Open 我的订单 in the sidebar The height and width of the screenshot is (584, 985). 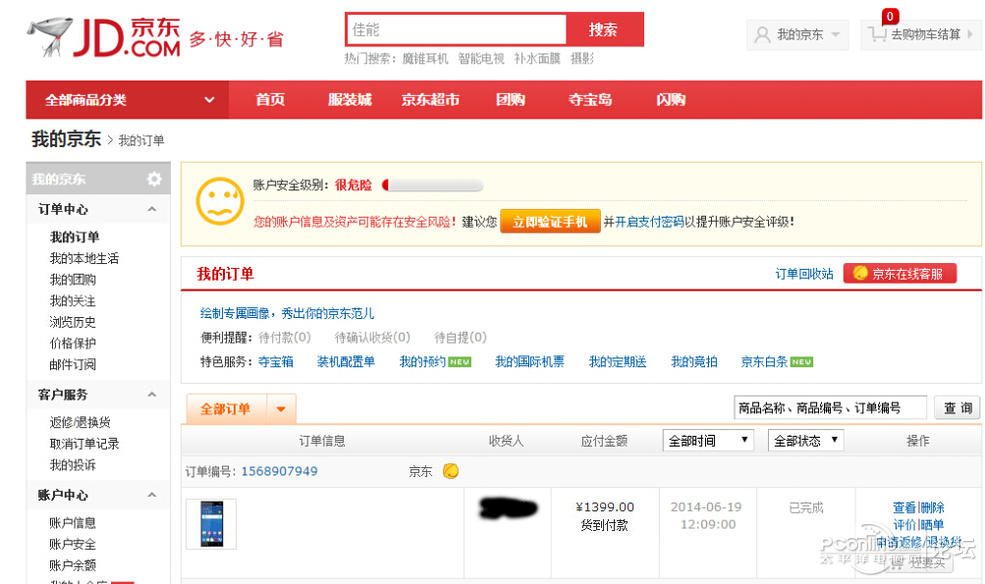coord(75,237)
